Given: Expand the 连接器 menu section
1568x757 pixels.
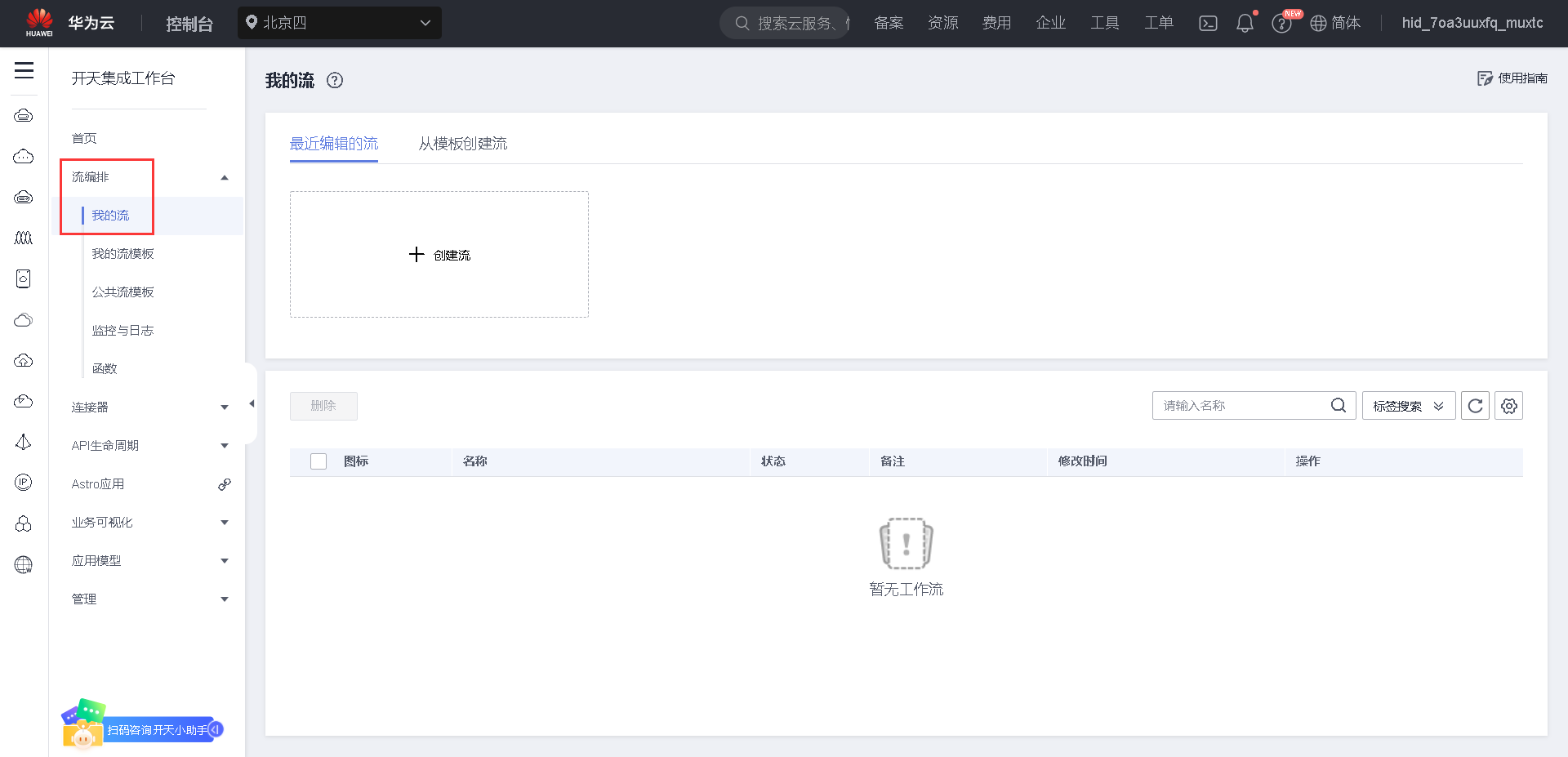Looking at the screenshot, I should (x=225, y=407).
